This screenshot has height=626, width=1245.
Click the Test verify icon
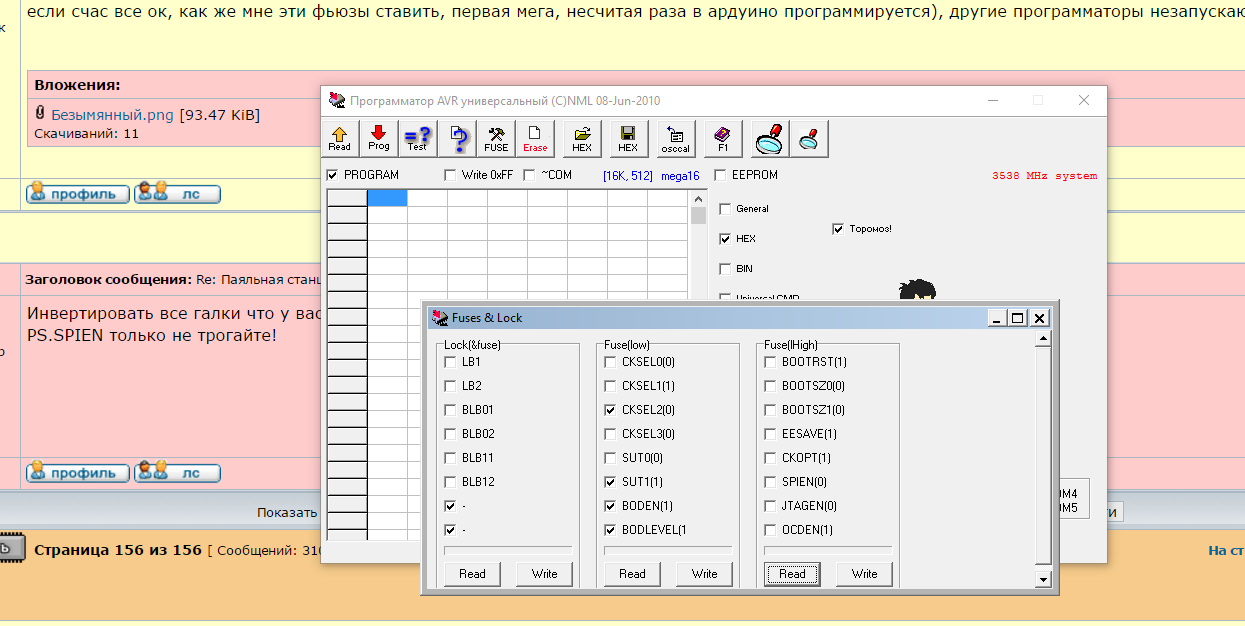pos(417,138)
